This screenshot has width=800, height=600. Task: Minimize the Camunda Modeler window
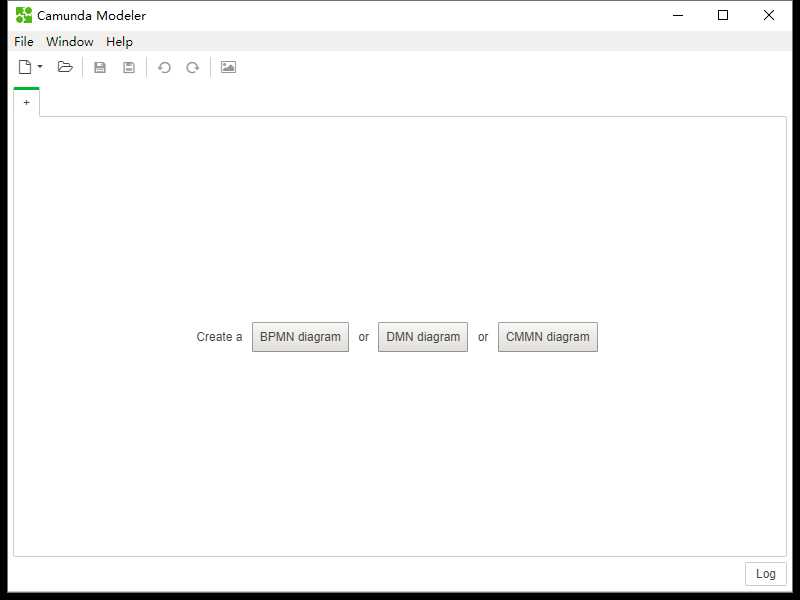pyautogui.click(x=678, y=15)
